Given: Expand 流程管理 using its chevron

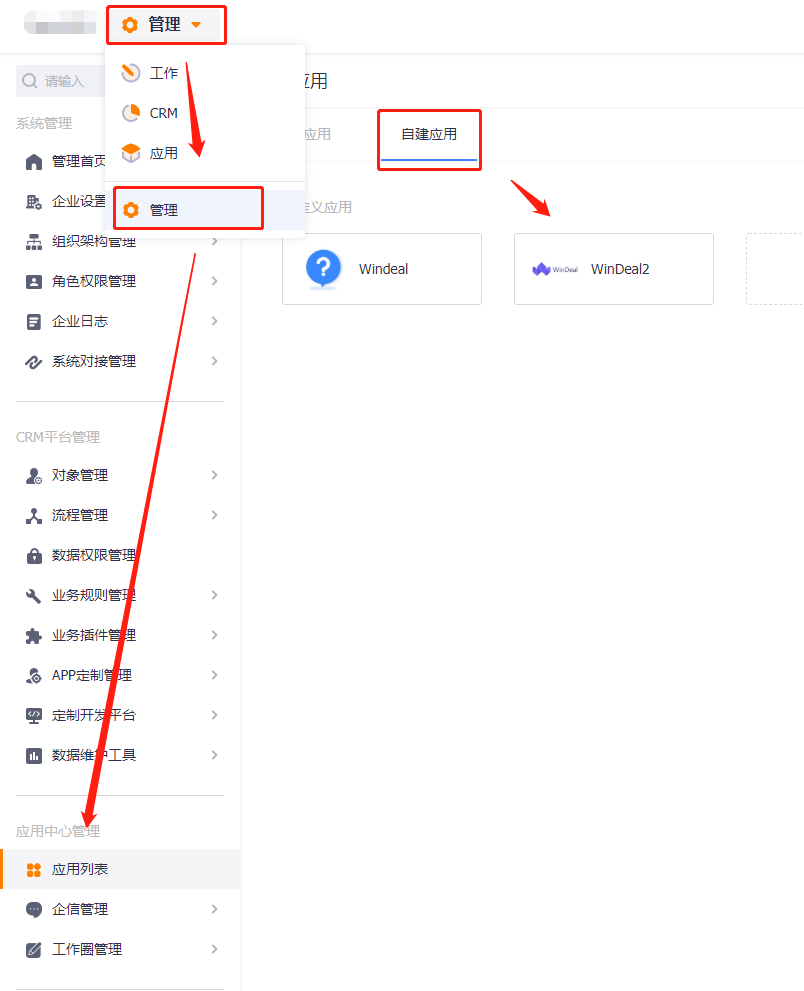Looking at the screenshot, I should tap(214, 515).
